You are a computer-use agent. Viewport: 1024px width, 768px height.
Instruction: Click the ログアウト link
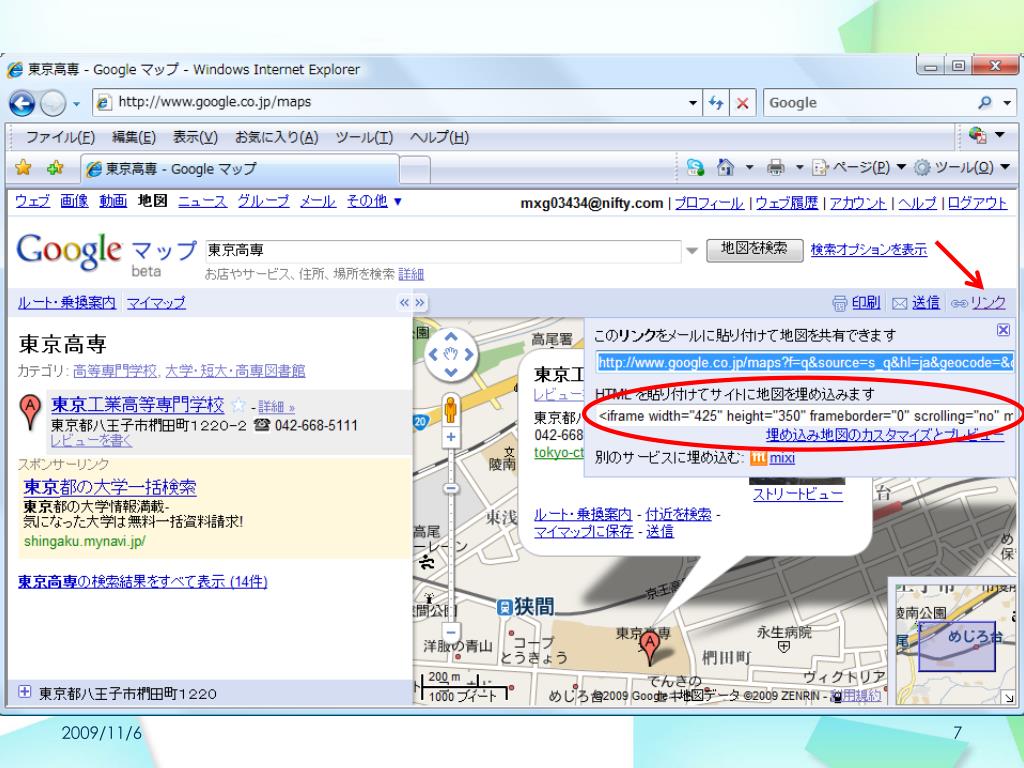(977, 203)
